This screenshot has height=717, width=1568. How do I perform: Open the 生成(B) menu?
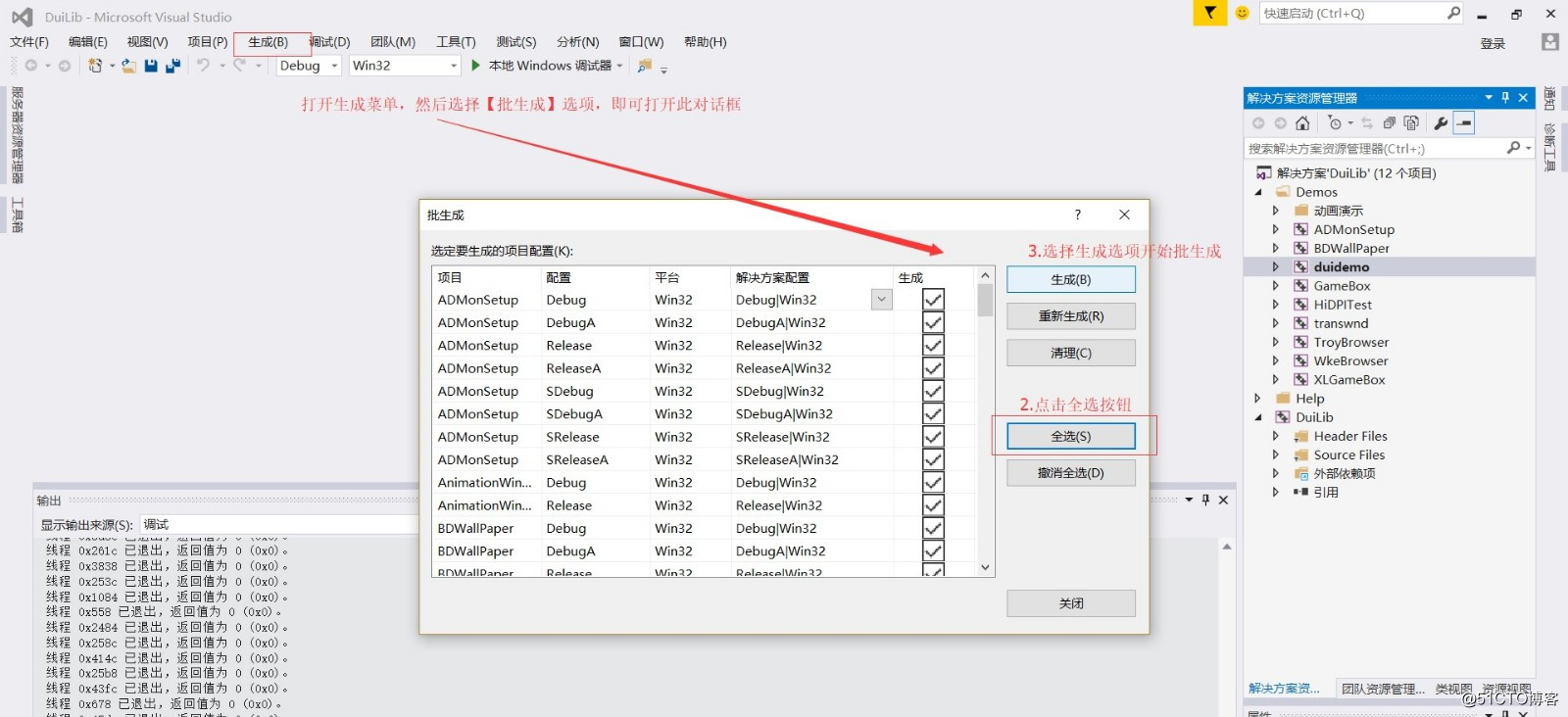point(268,41)
